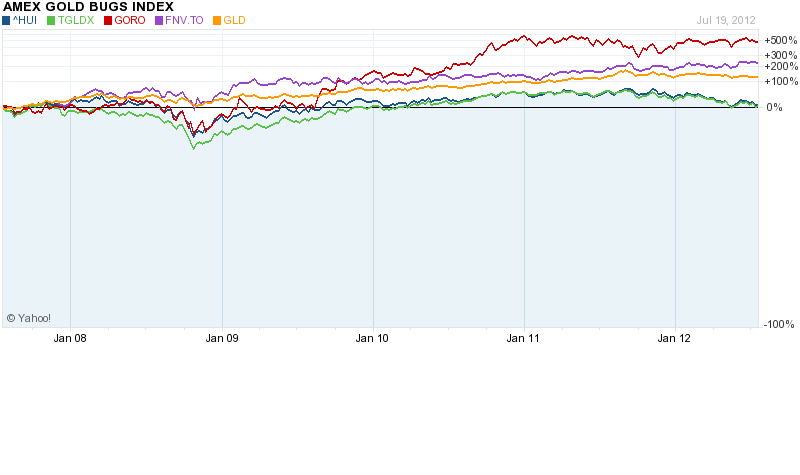The height and width of the screenshot is (475, 800).
Task: Click the -100% y-axis label
Action: [779, 324]
